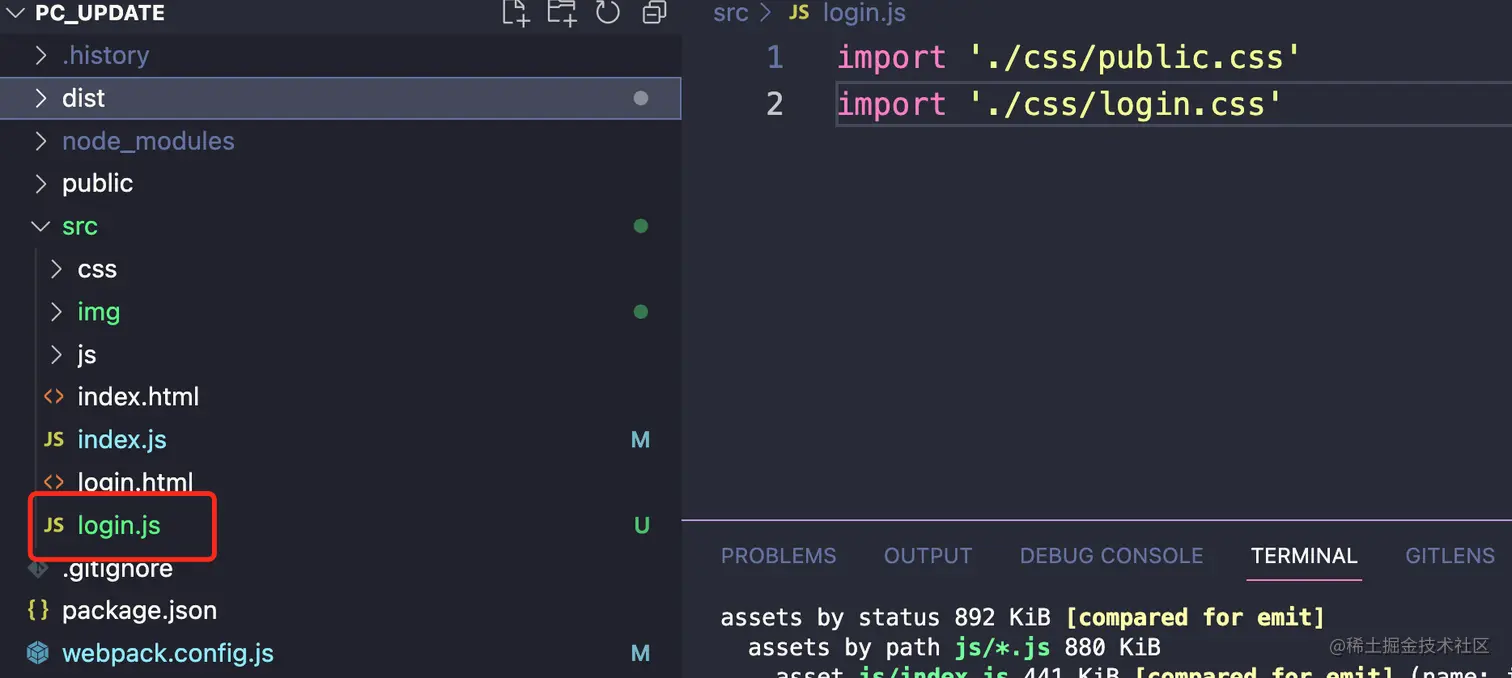
Task: Click the New File icon in explorer header
Action: [x=515, y=12]
